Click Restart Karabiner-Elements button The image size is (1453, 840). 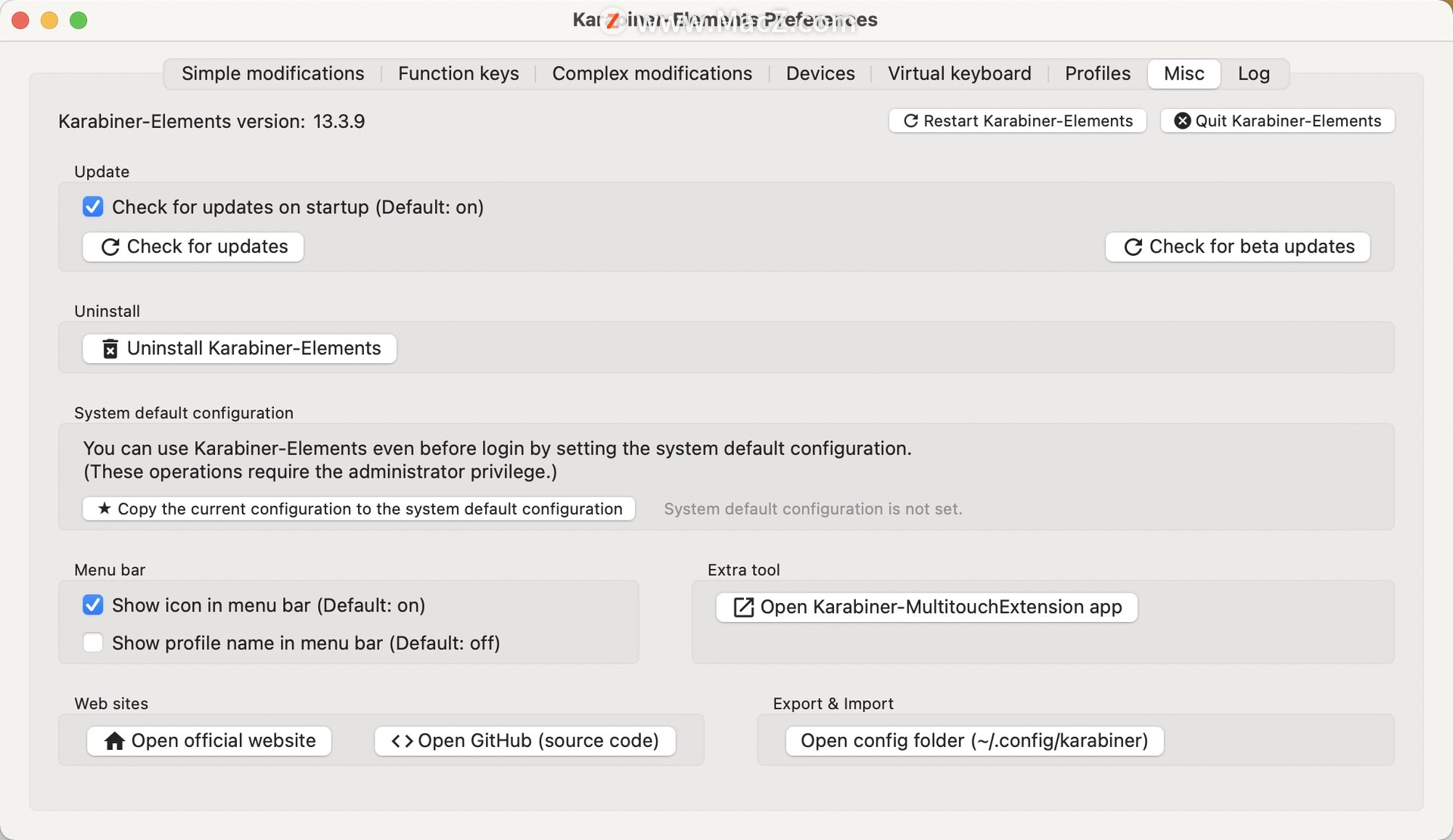coord(1018,121)
